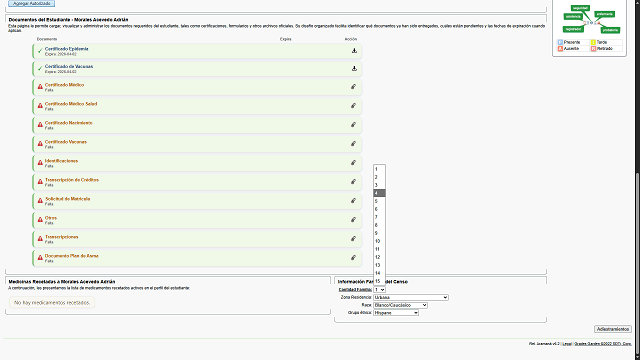Click the Tarde legend icon
This screenshot has width=640, height=360.
pyautogui.click(x=593, y=42)
